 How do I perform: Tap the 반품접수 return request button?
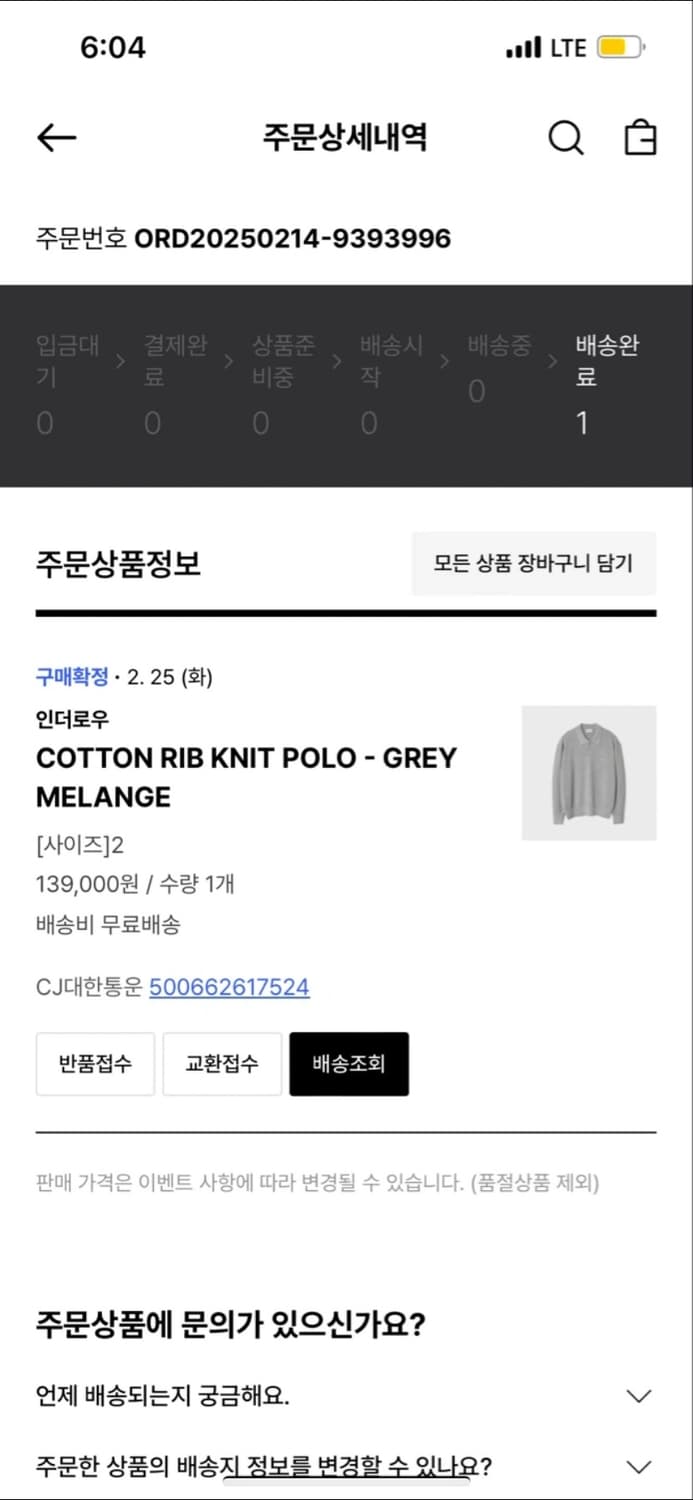[95, 1064]
